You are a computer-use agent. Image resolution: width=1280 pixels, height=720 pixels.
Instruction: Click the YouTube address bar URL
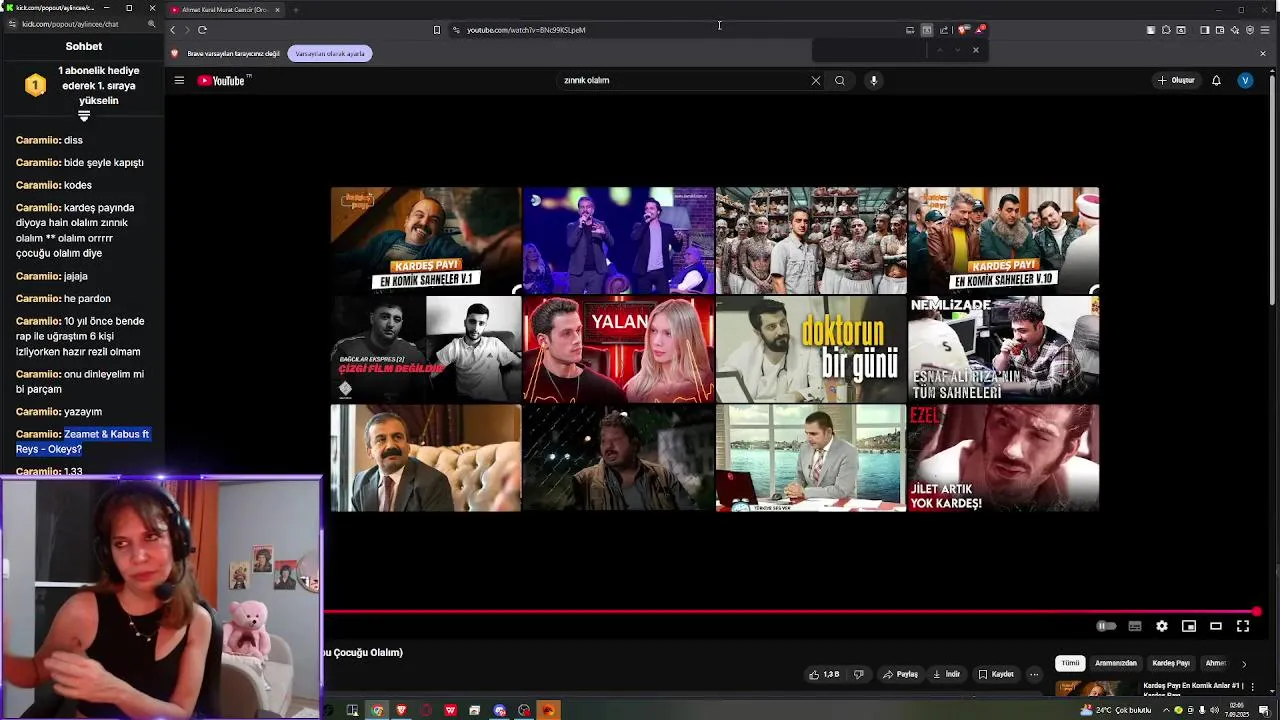pyautogui.click(x=526, y=30)
